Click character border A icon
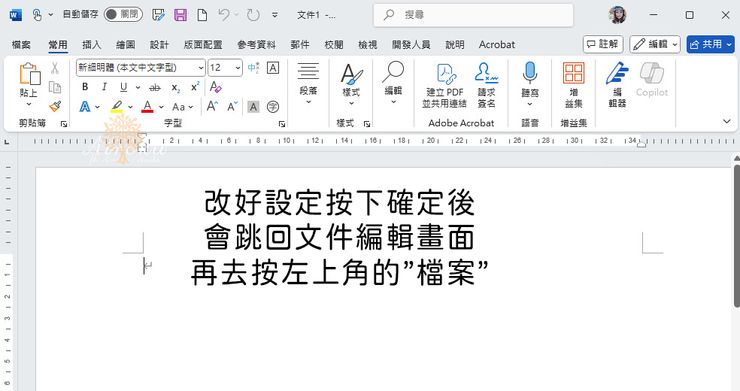The width and height of the screenshot is (740, 391). click(x=273, y=68)
